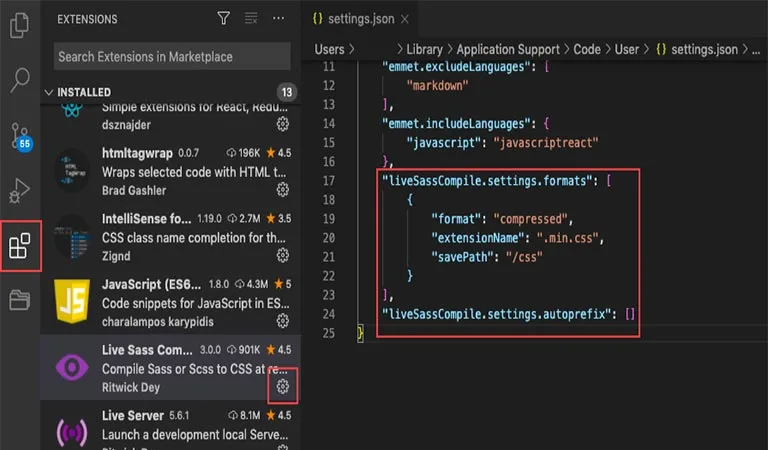Open the Explorer view in activity bar

[x=20, y=25]
